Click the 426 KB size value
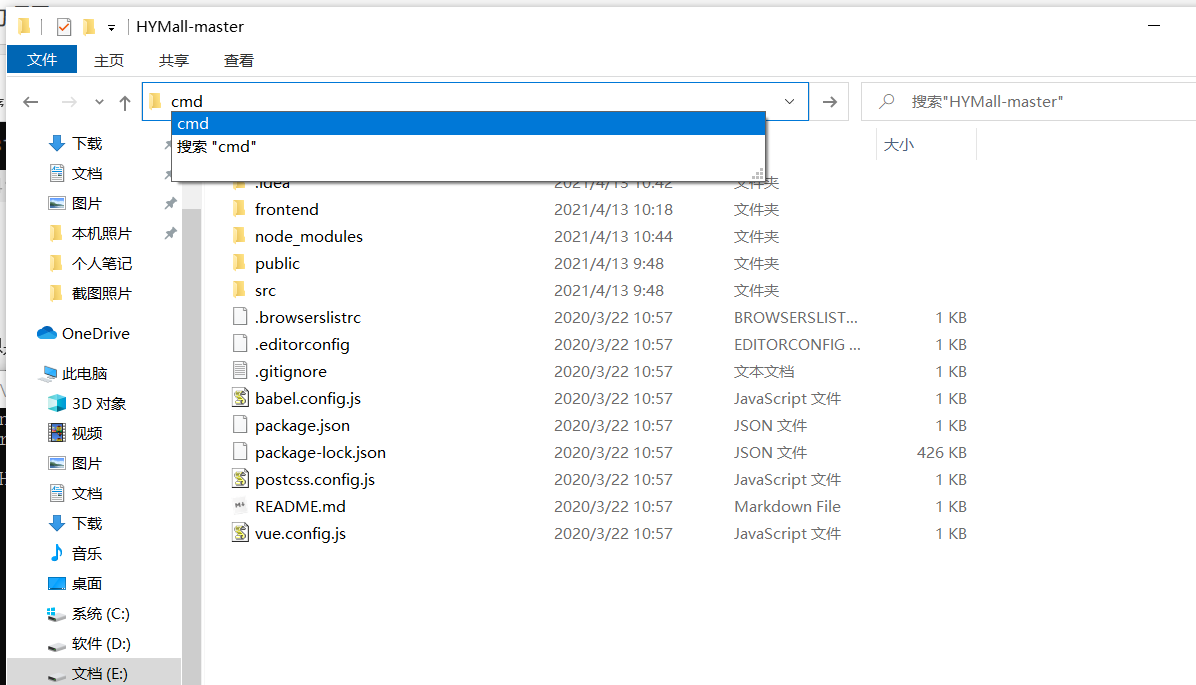1196x685 pixels. pos(942,452)
